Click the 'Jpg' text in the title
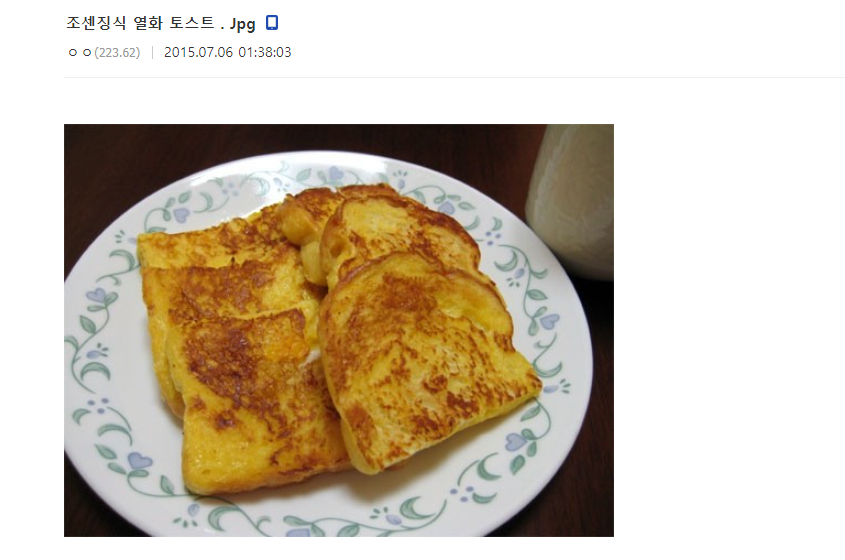 (x=243, y=24)
